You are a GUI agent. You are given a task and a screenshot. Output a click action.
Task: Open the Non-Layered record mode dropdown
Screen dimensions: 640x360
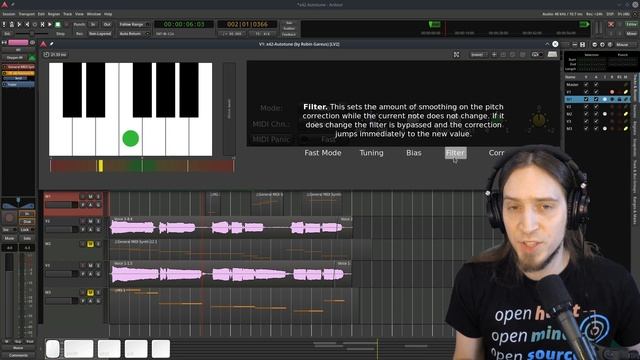(x=100, y=34)
